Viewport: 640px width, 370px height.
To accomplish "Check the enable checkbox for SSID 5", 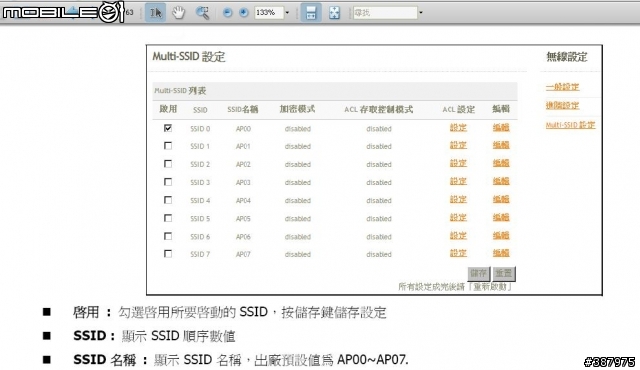I will click(x=168, y=218).
